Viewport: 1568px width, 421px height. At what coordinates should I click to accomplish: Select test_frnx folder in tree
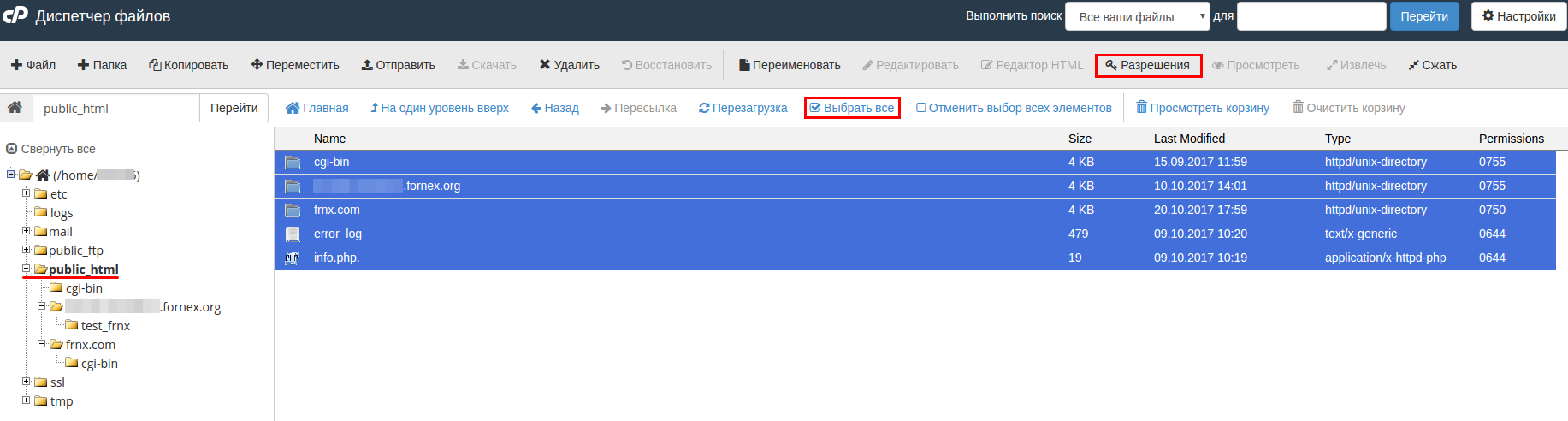[x=105, y=326]
